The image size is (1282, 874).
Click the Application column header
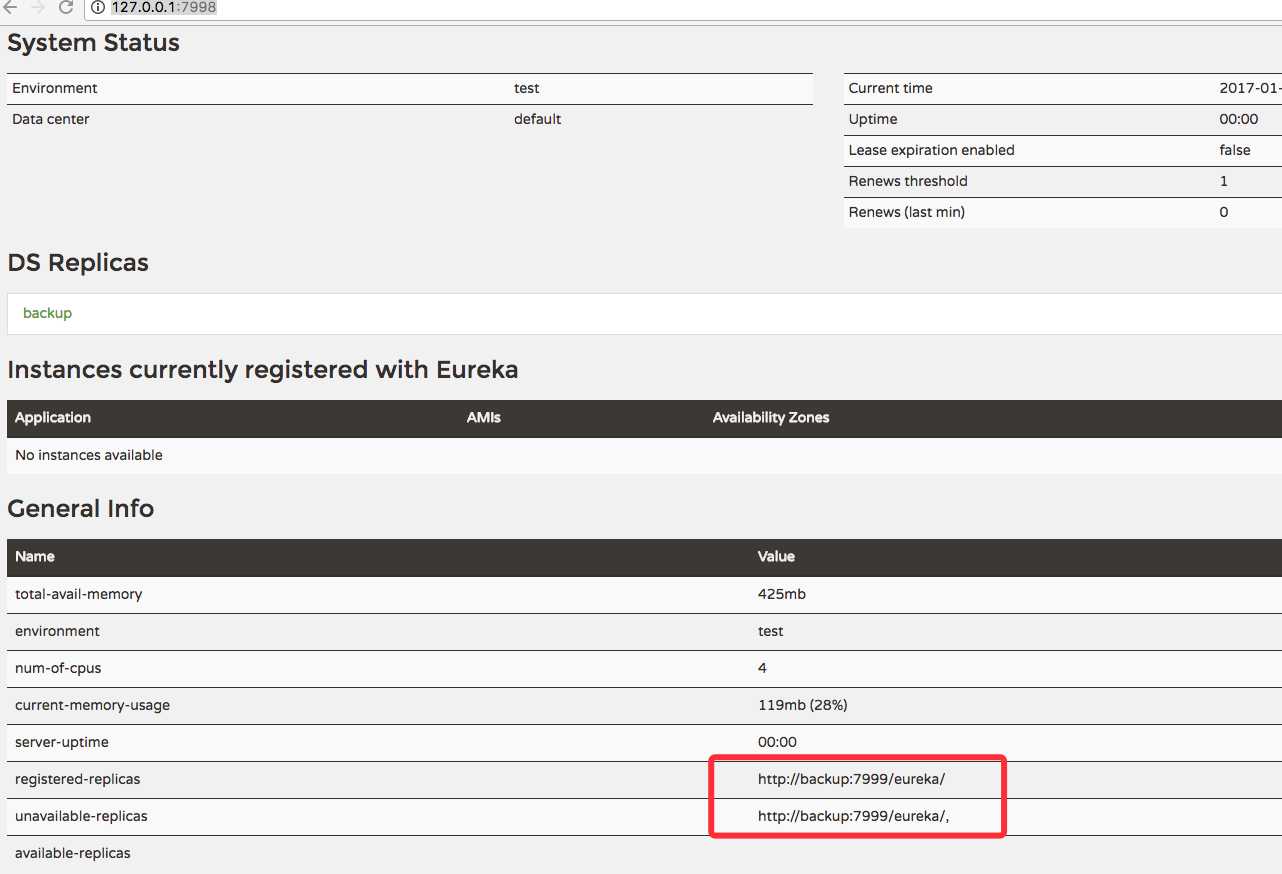point(53,417)
